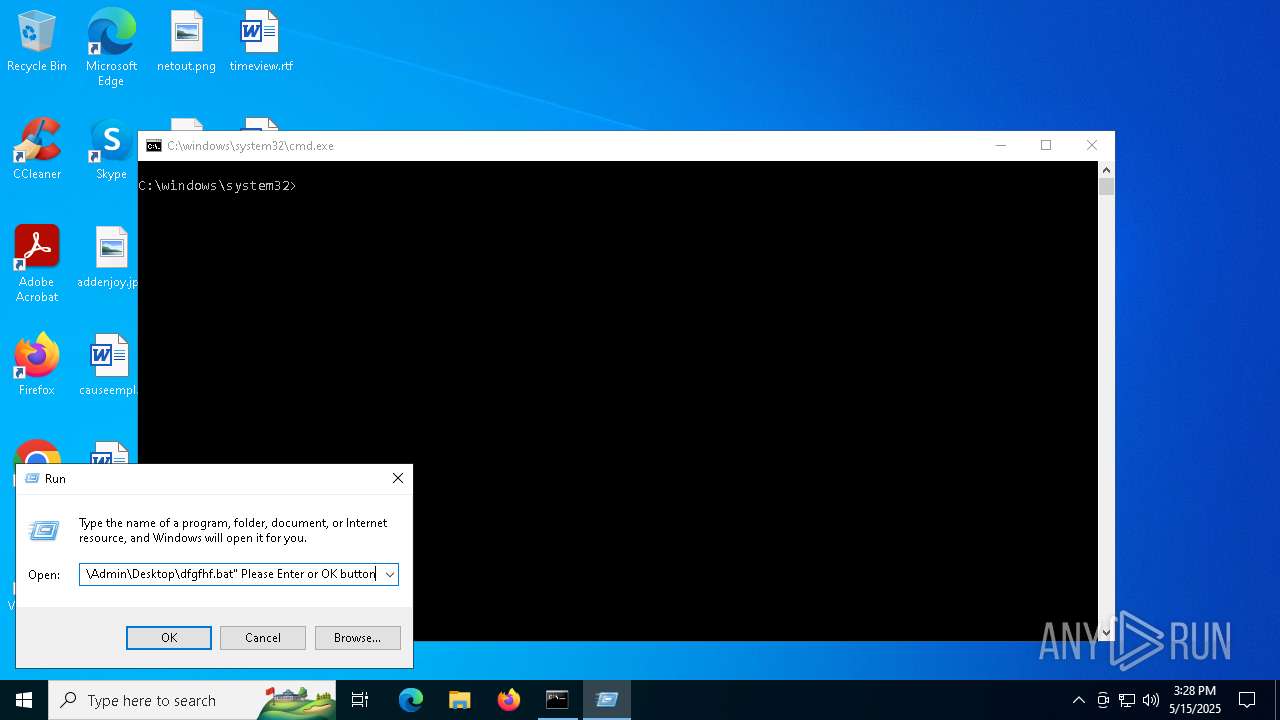Select the timeview.rtf document icon
The width and height of the screenshot is (1280, 720).
(261, 41)
